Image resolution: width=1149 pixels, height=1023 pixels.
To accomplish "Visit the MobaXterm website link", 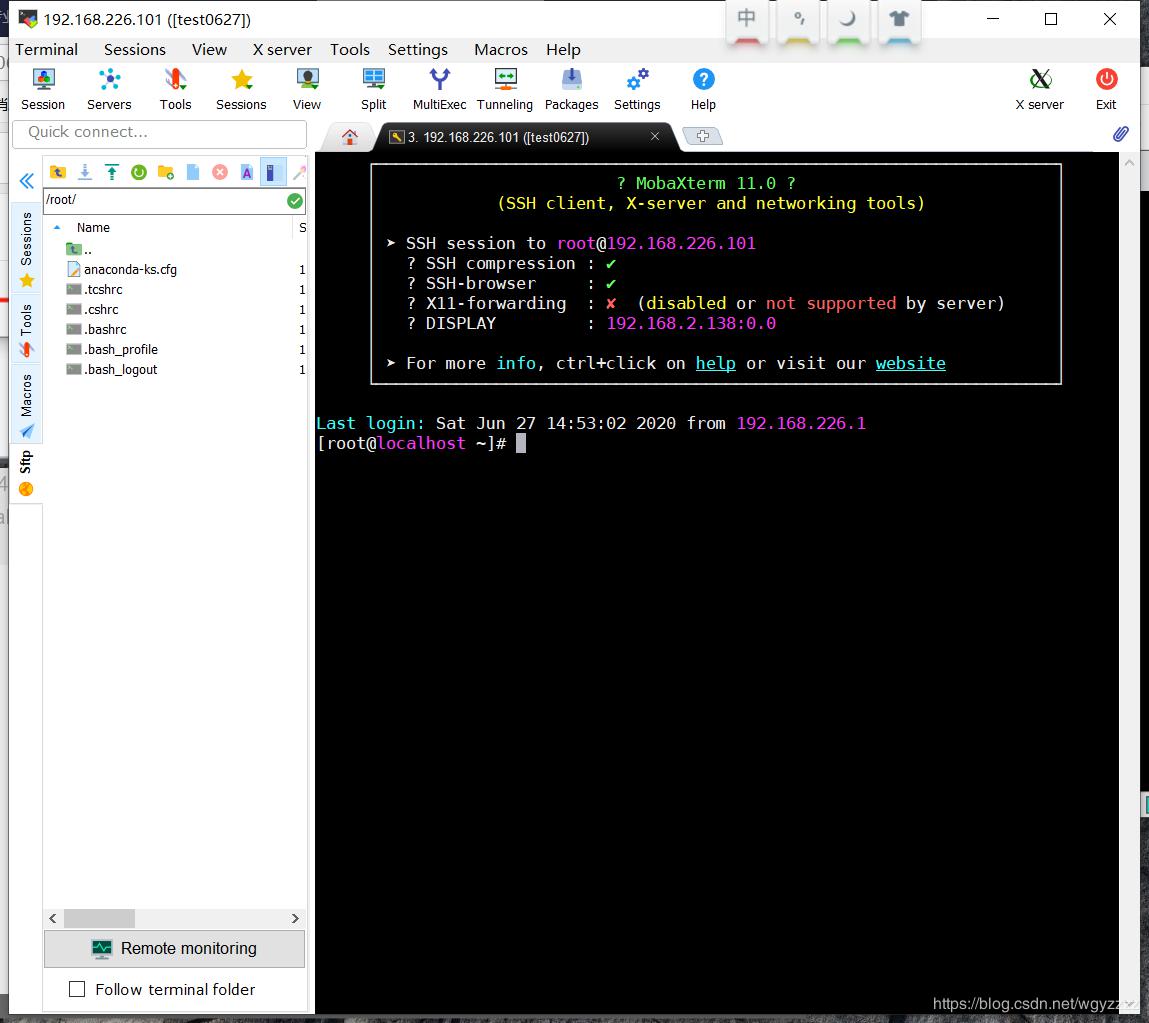I will pos(910,363).
